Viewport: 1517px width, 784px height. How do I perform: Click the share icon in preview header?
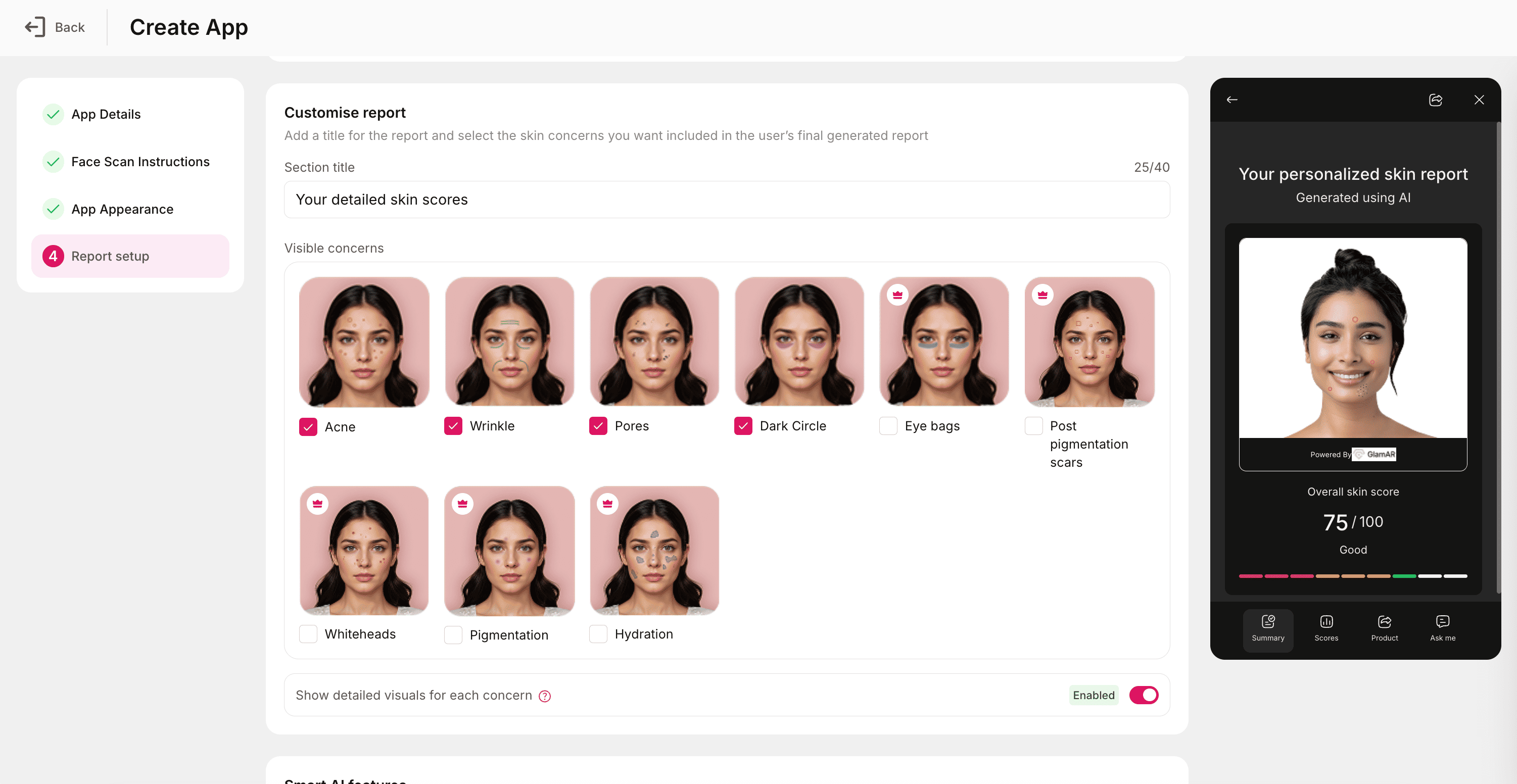[1435, 100]
